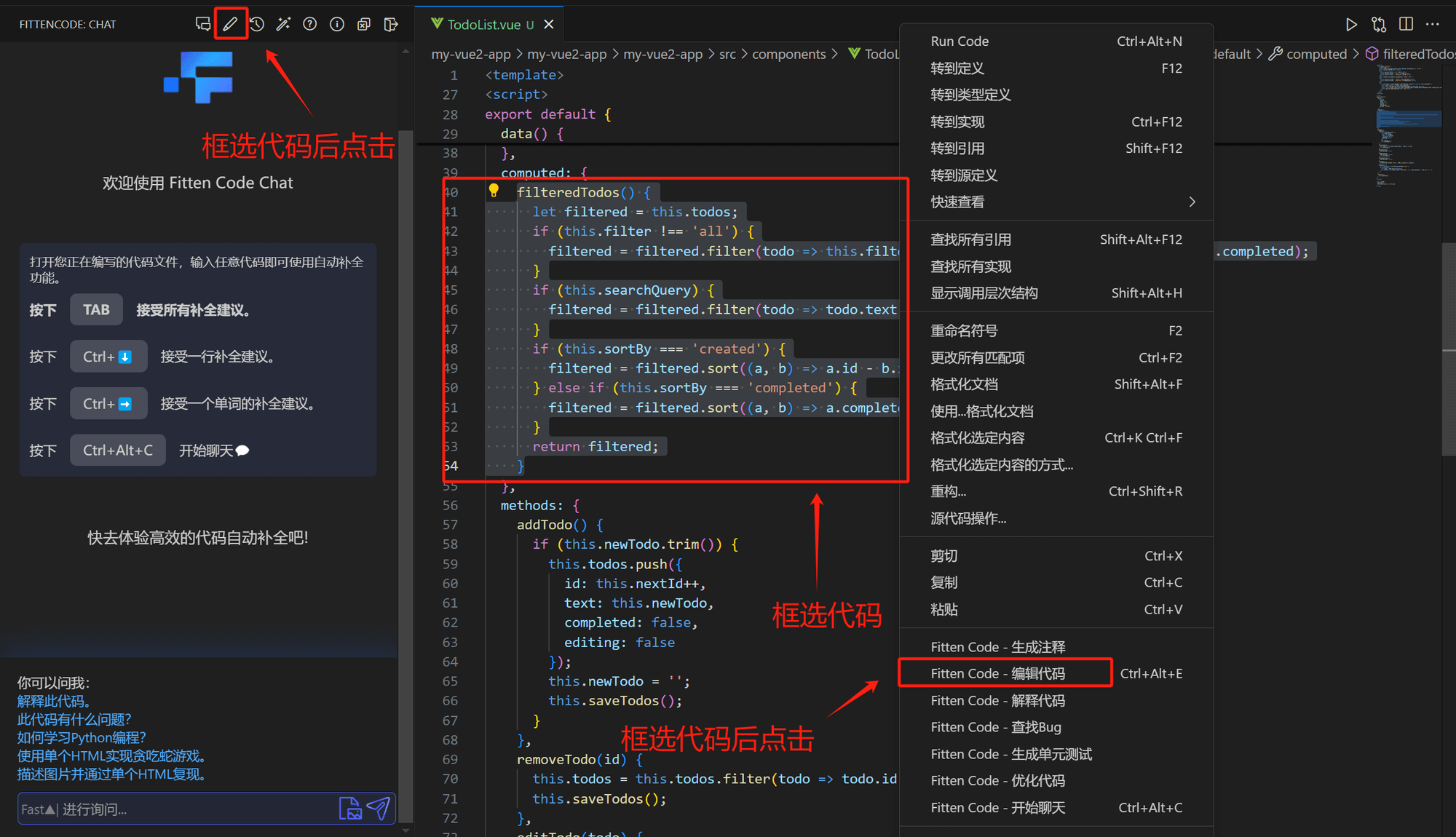This screenshot has width=1456, height=837.
Task: Choose 重命名符号 menu entry
Action: click(1056, 330)
